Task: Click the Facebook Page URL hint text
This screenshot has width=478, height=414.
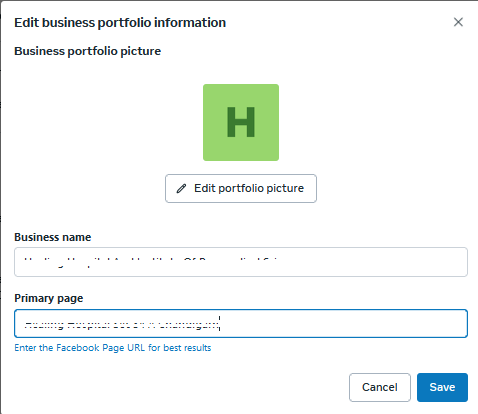Action: pos(113,348)
